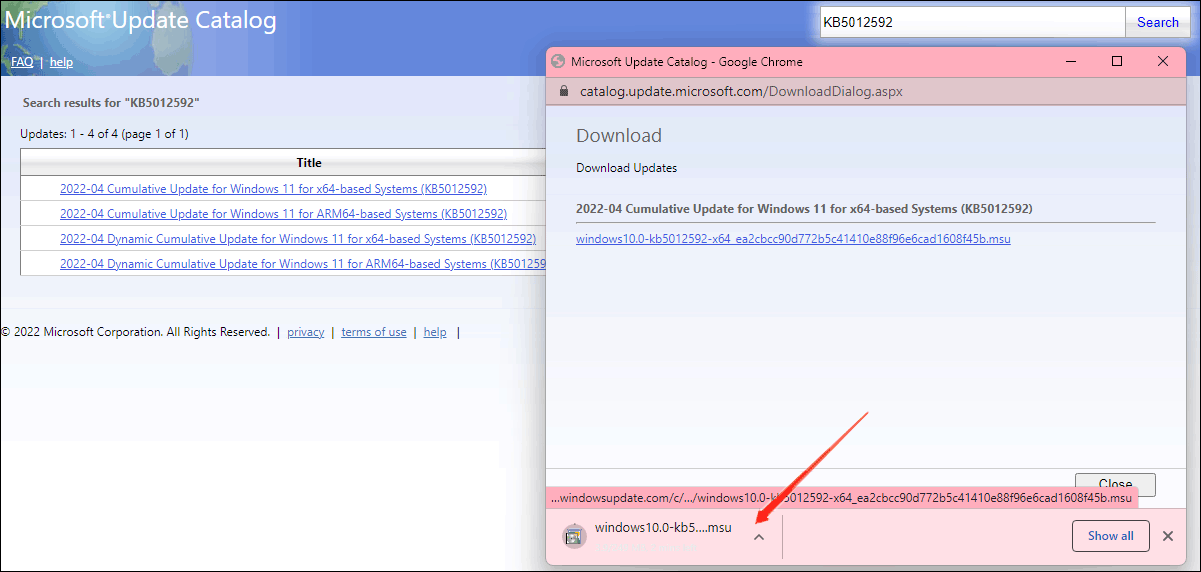Click the 'Updates: 1 - 4 of 4' text
This screenshot has height=572, width=1201.
tap(104, 134)
